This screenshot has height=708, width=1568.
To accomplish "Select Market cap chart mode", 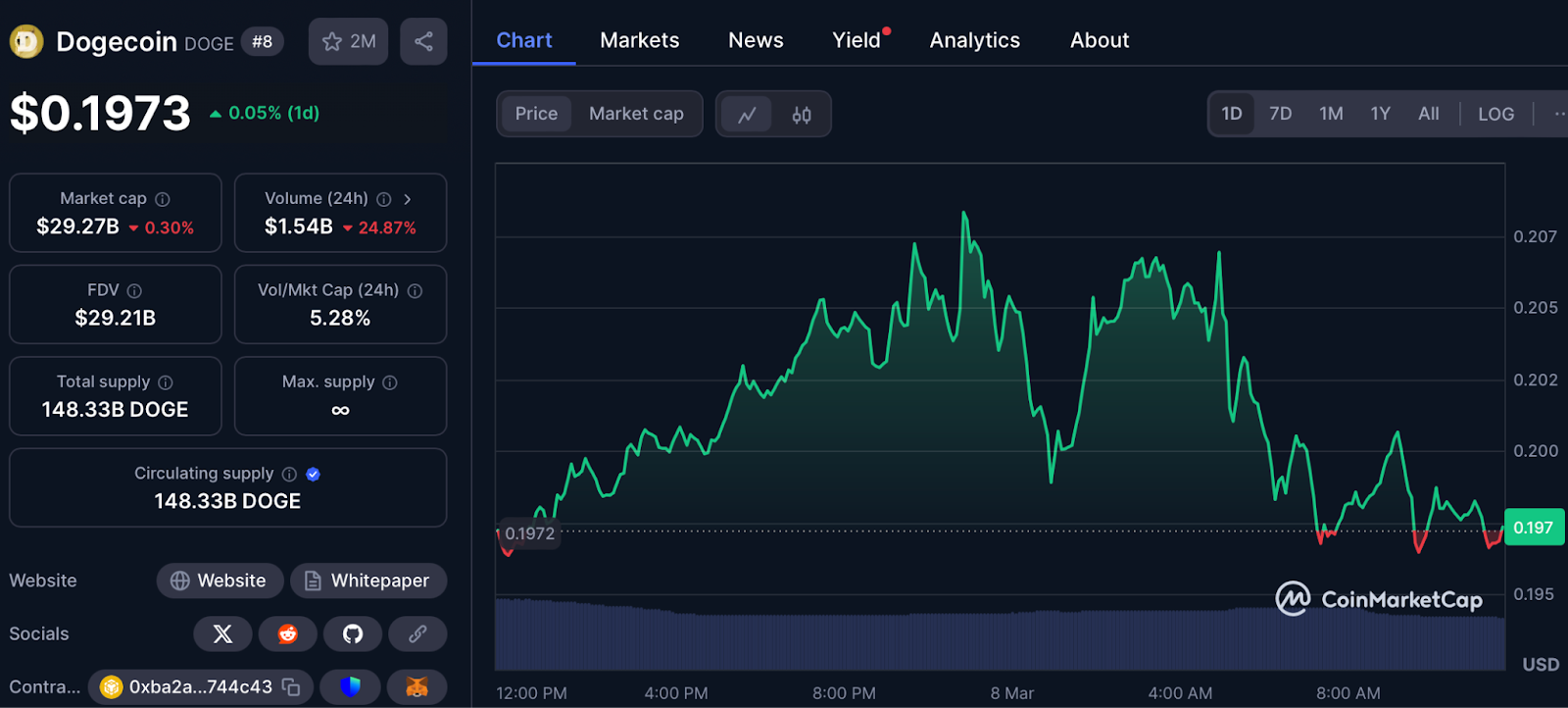I will pyautogui.click(x=636, y=114).
